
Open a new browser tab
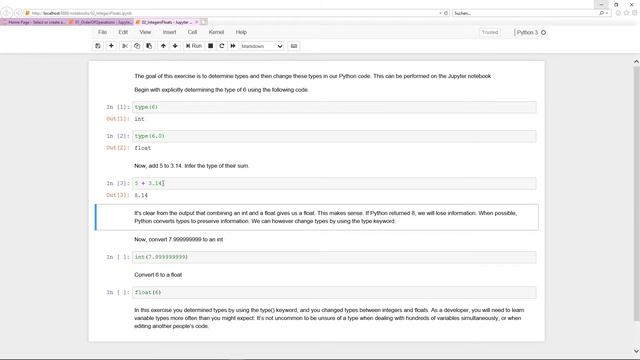click(x=204, y=22)
